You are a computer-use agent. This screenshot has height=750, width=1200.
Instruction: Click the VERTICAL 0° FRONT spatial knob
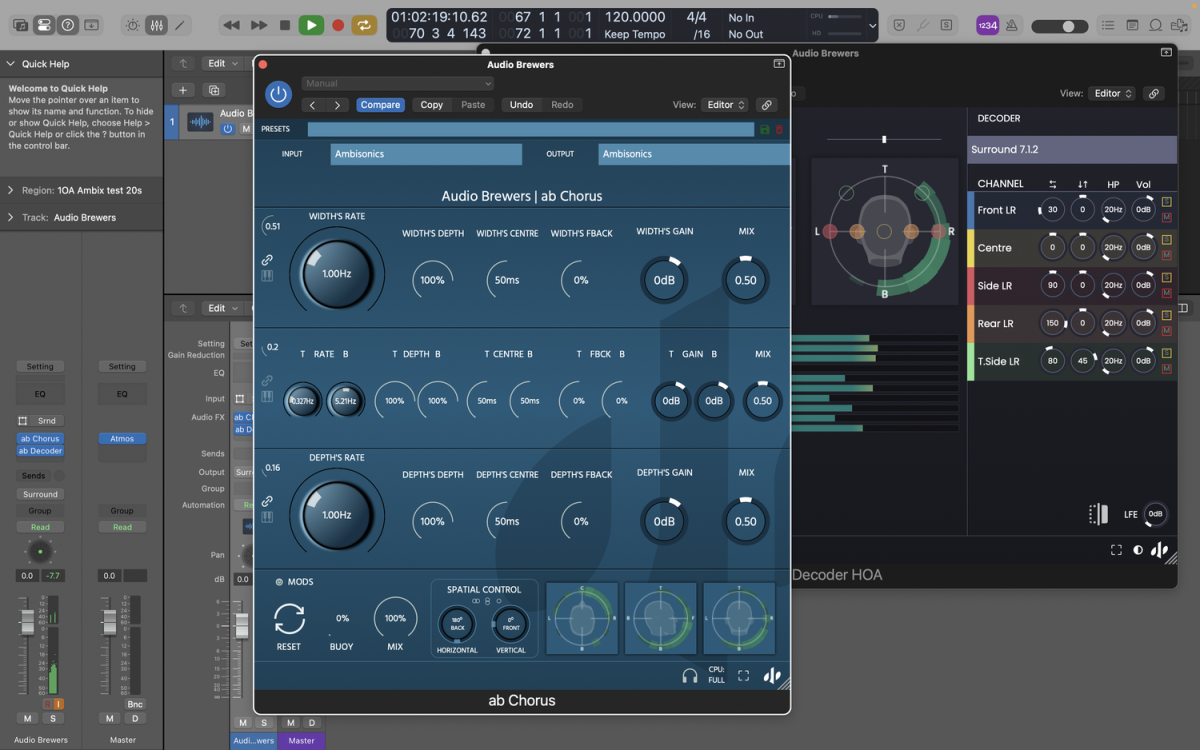510,625
